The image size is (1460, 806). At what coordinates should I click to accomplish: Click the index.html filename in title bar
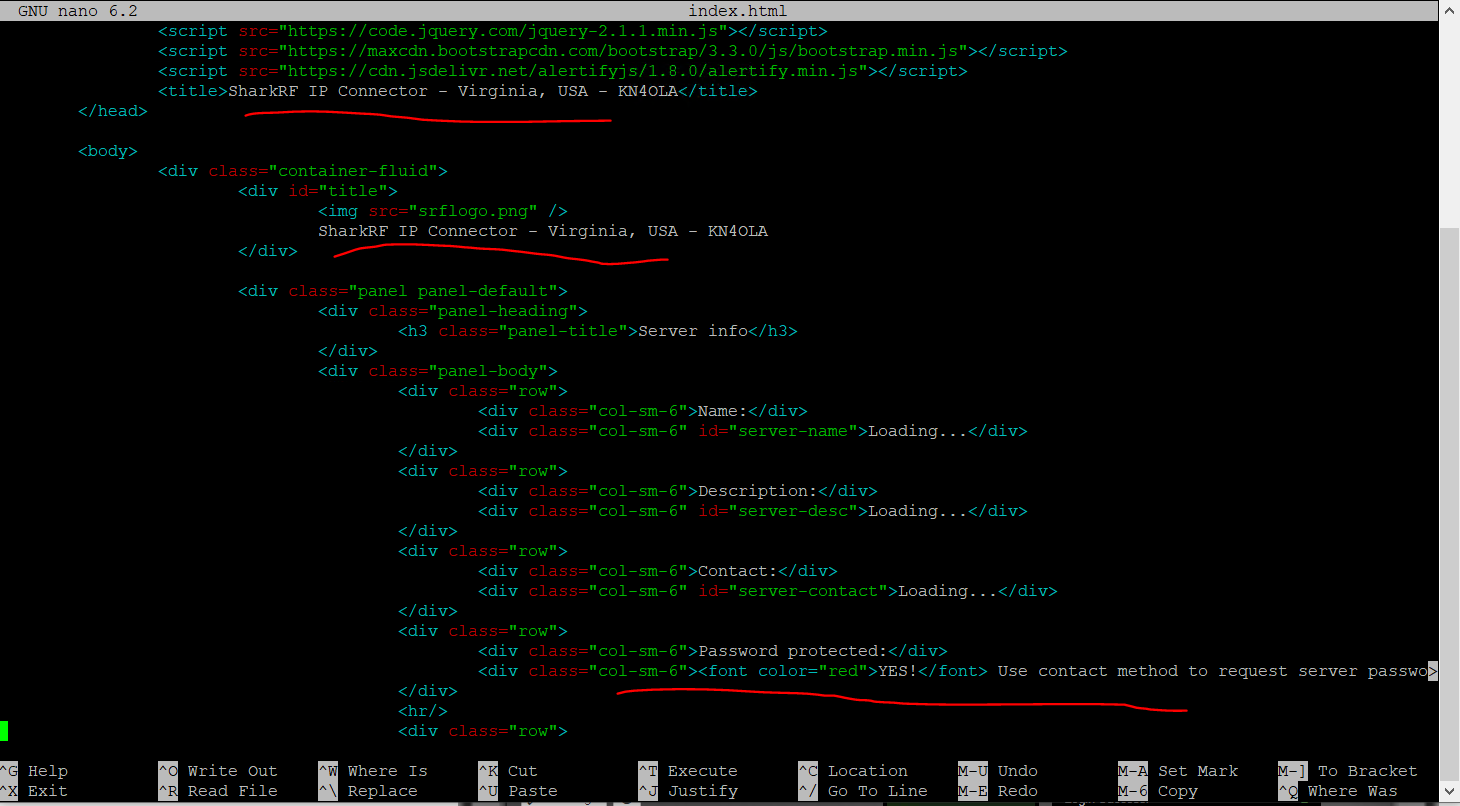tap(738, 11)
